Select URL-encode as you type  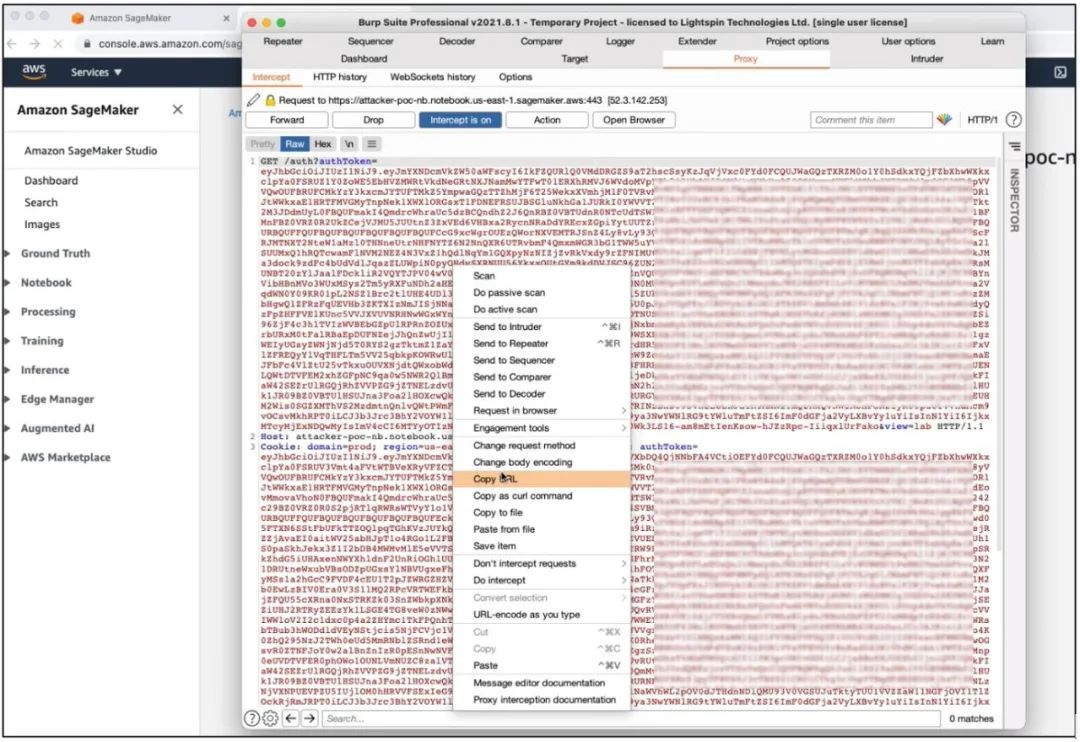tap(541, 615)
